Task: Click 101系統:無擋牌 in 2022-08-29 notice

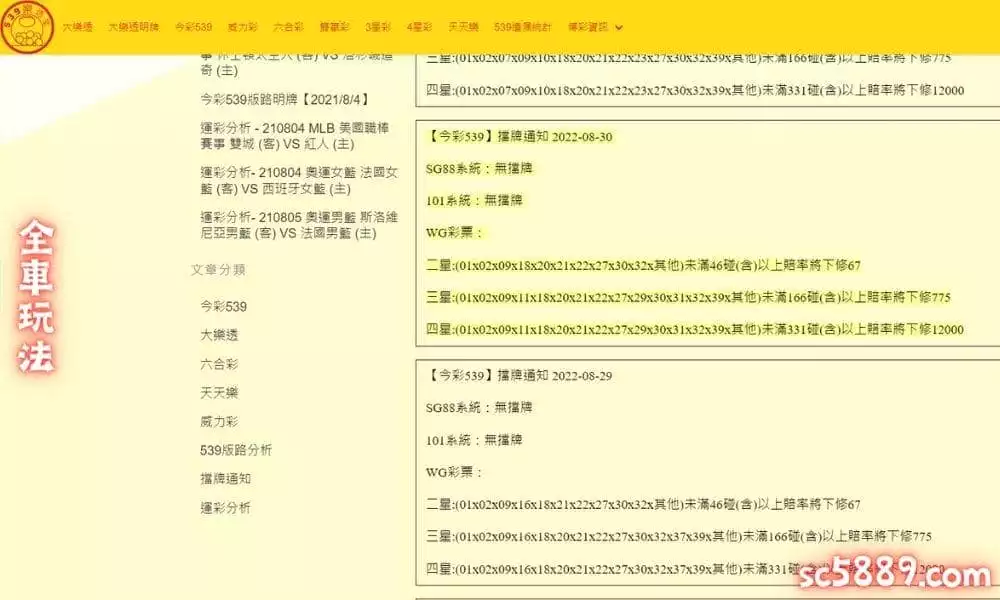Action: [x=474, y=440]
